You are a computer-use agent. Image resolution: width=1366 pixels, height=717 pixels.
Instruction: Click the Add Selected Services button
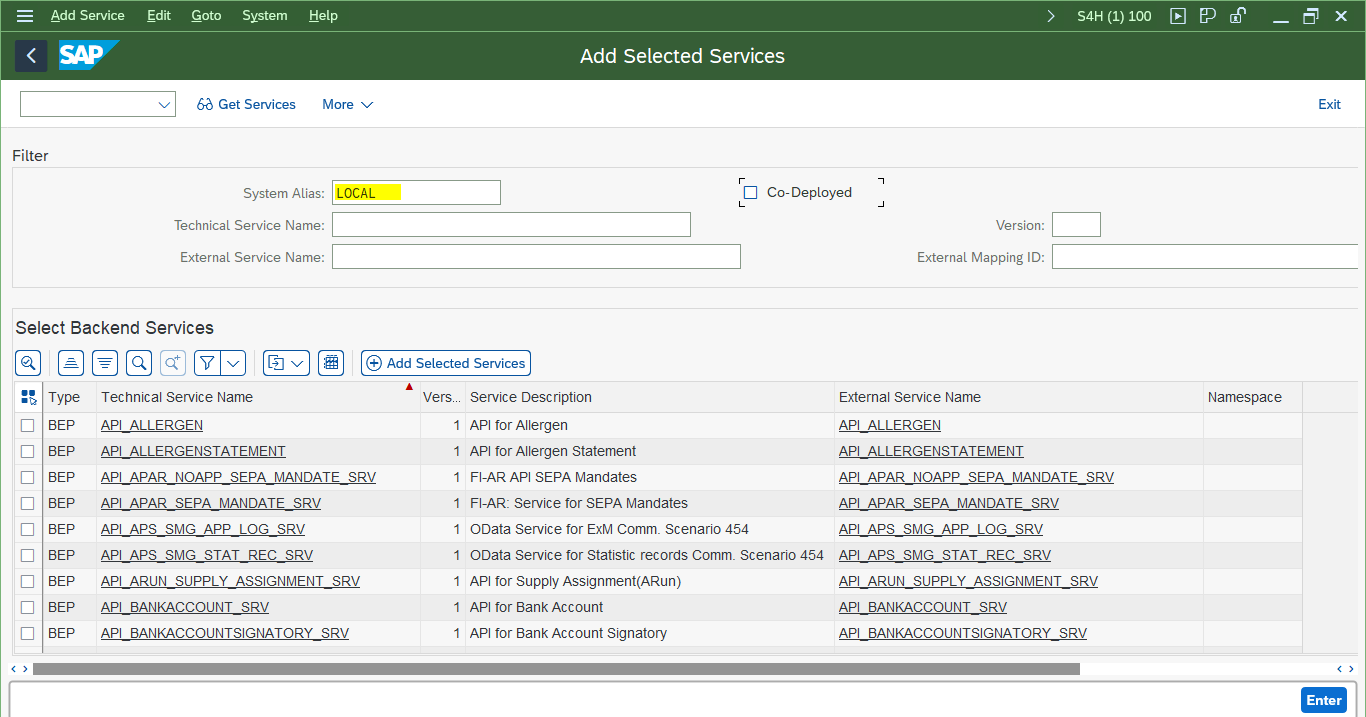point(446,363)
